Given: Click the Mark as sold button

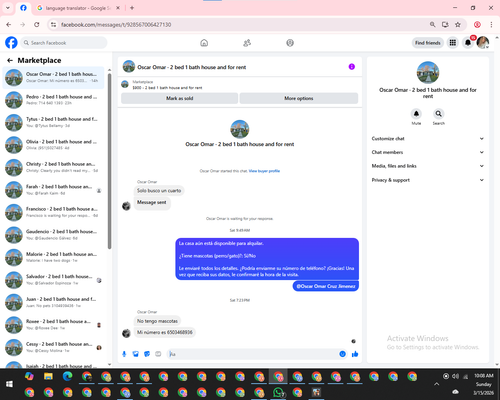Looking at the screenshot, I should 179,98.
